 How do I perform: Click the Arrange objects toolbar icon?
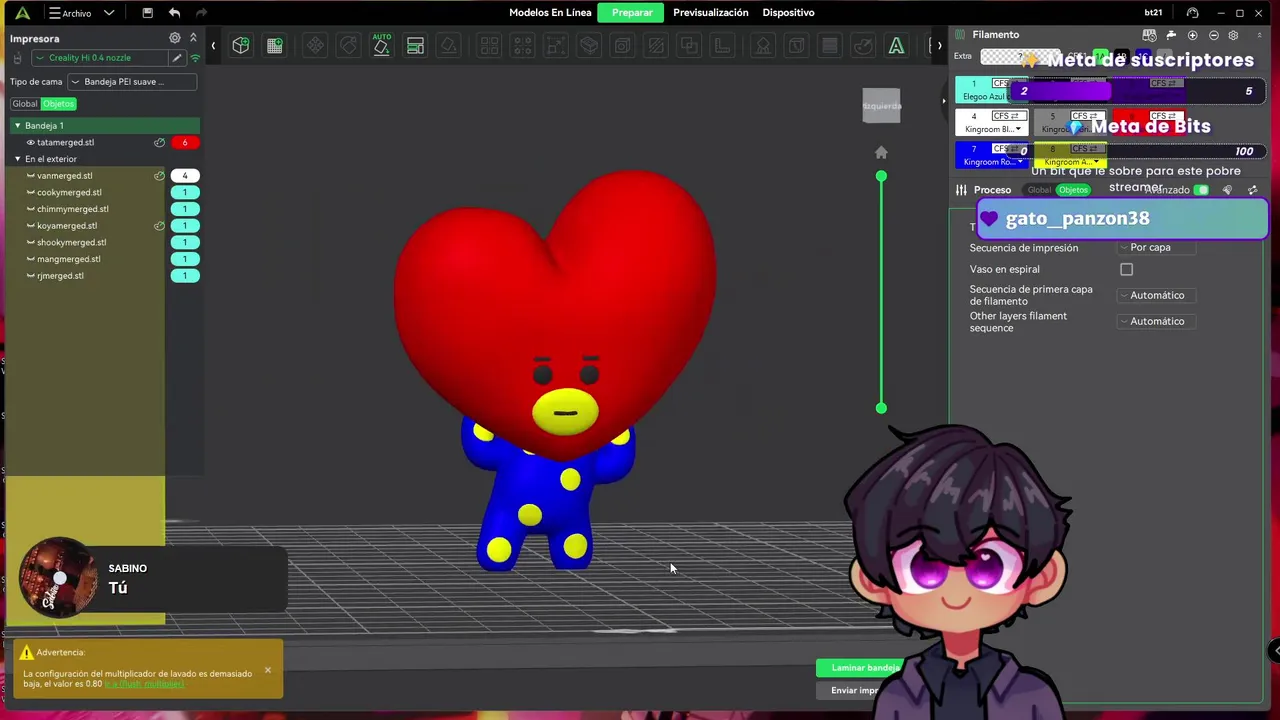(415, 45)
